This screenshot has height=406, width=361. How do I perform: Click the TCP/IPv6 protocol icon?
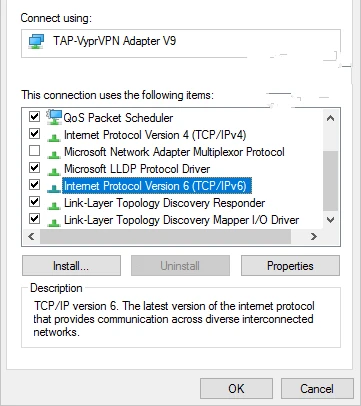[54, 188]
